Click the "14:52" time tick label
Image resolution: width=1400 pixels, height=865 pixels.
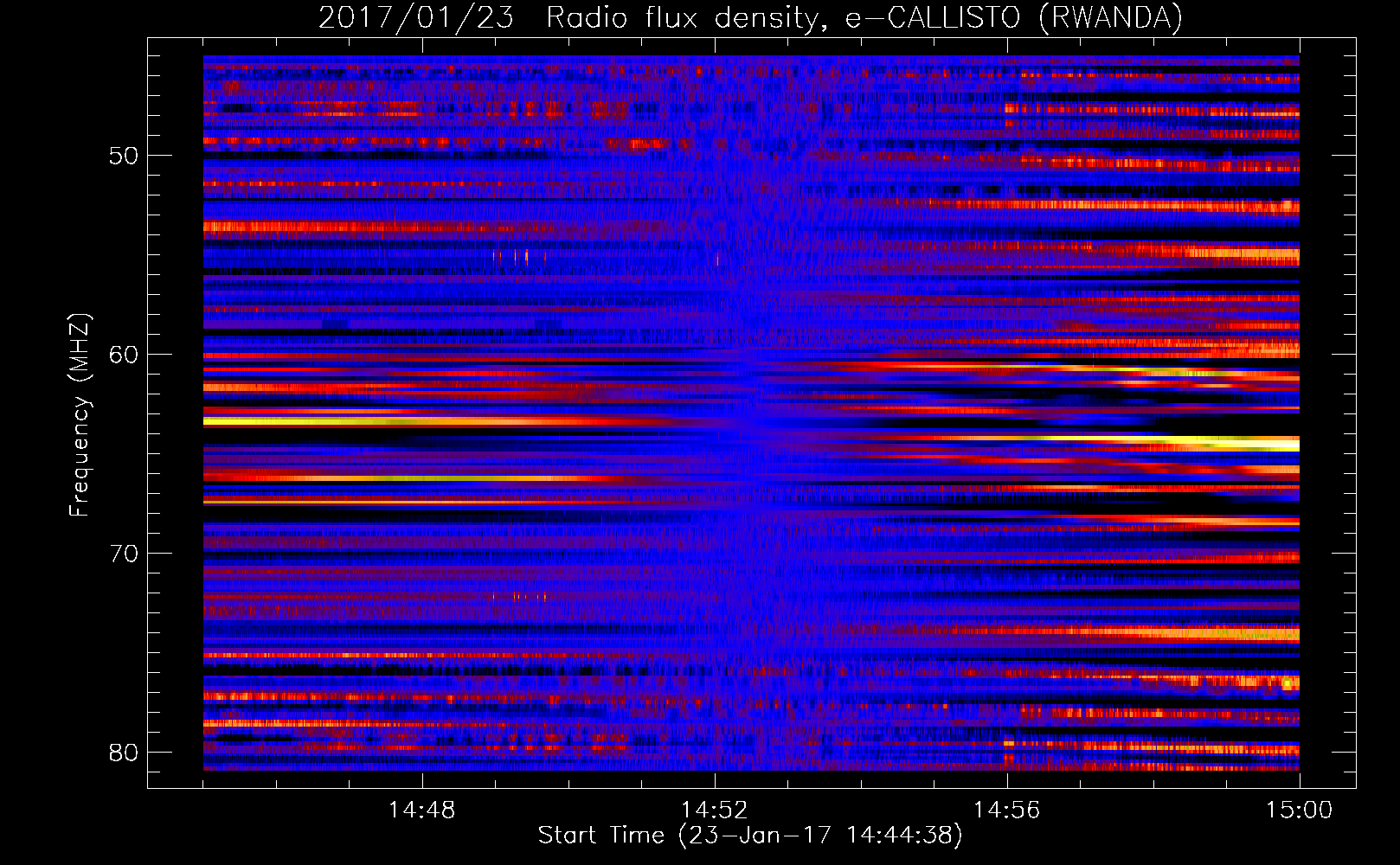[x=714, y=810]
